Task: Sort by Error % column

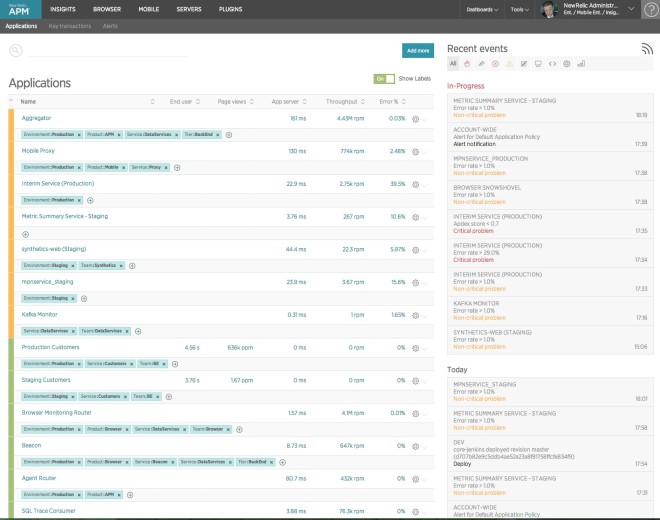Action: [x=392, y=102]
